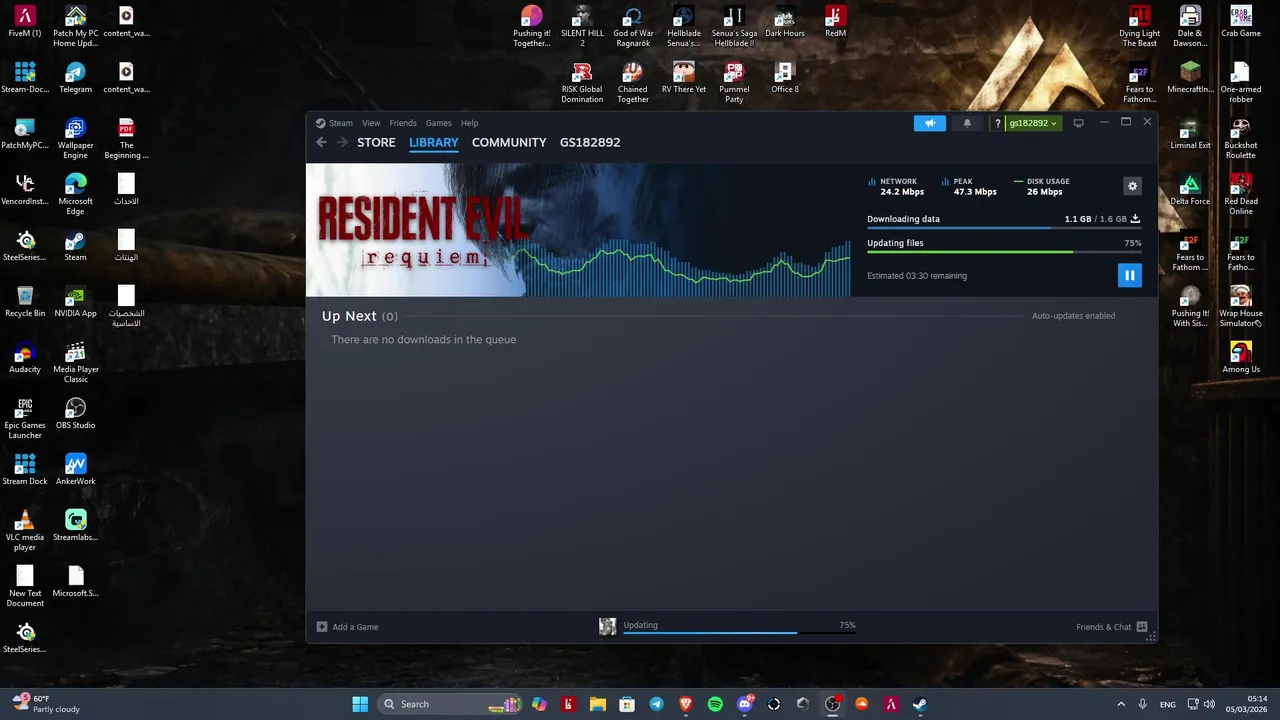Open Minecraft launcher desktop shortcut

tap(1190, 77)
